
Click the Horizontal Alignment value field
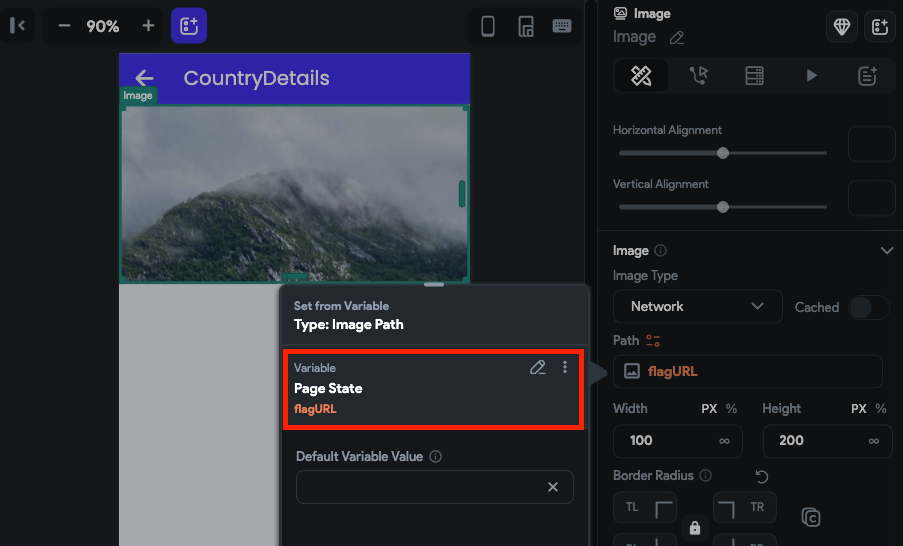click(871, 144)
